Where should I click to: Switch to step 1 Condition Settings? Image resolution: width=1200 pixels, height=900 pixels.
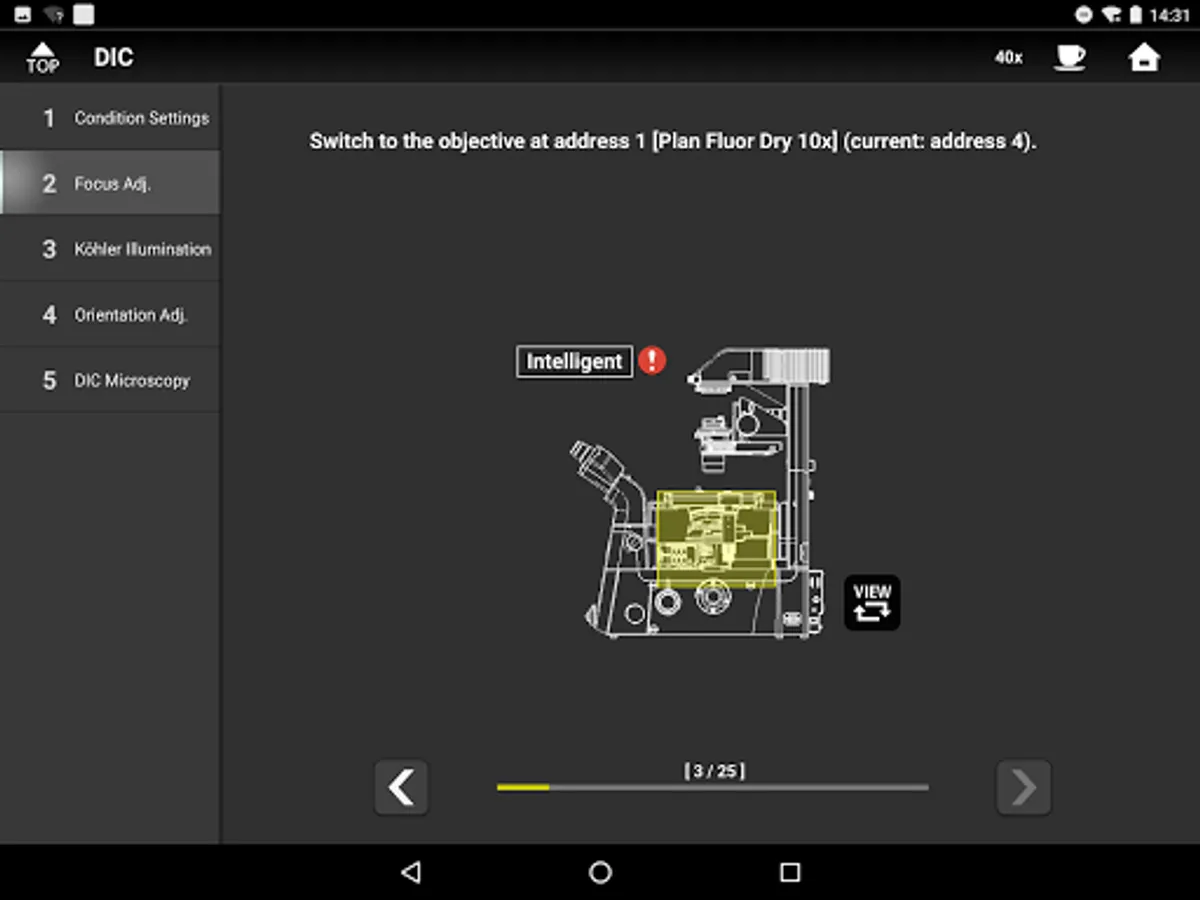(x=110, y=117)
